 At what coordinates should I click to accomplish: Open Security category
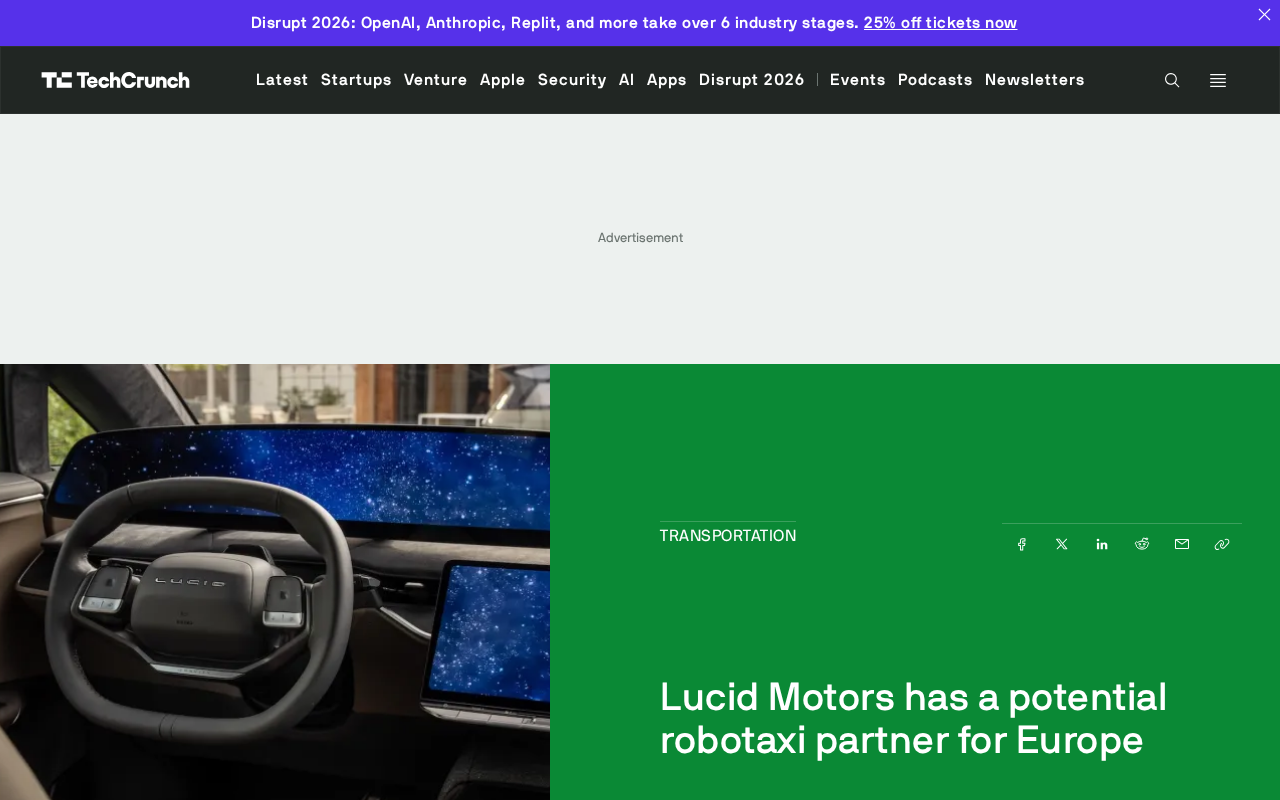coord(572,80)
